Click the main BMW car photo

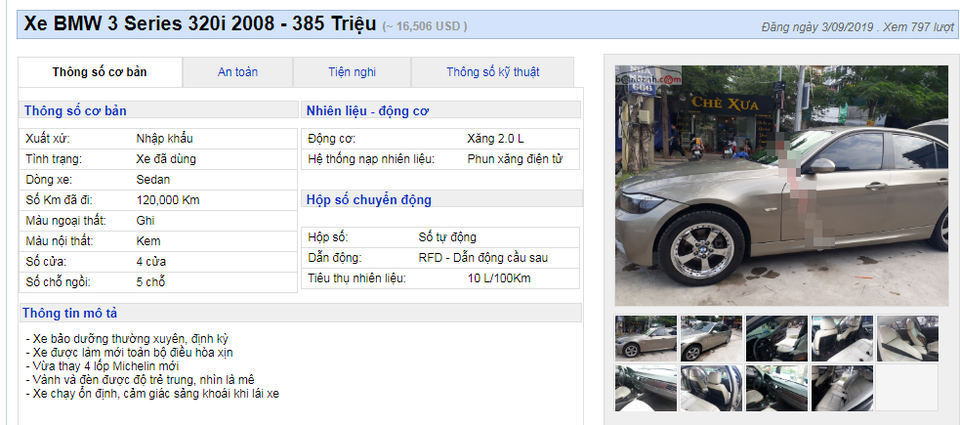[x=781, y=186]
